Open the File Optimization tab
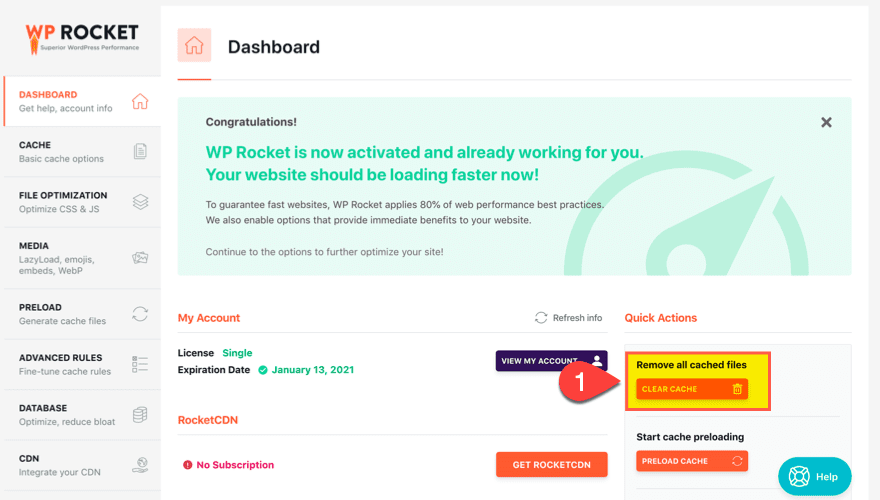 tap(63, 202)
